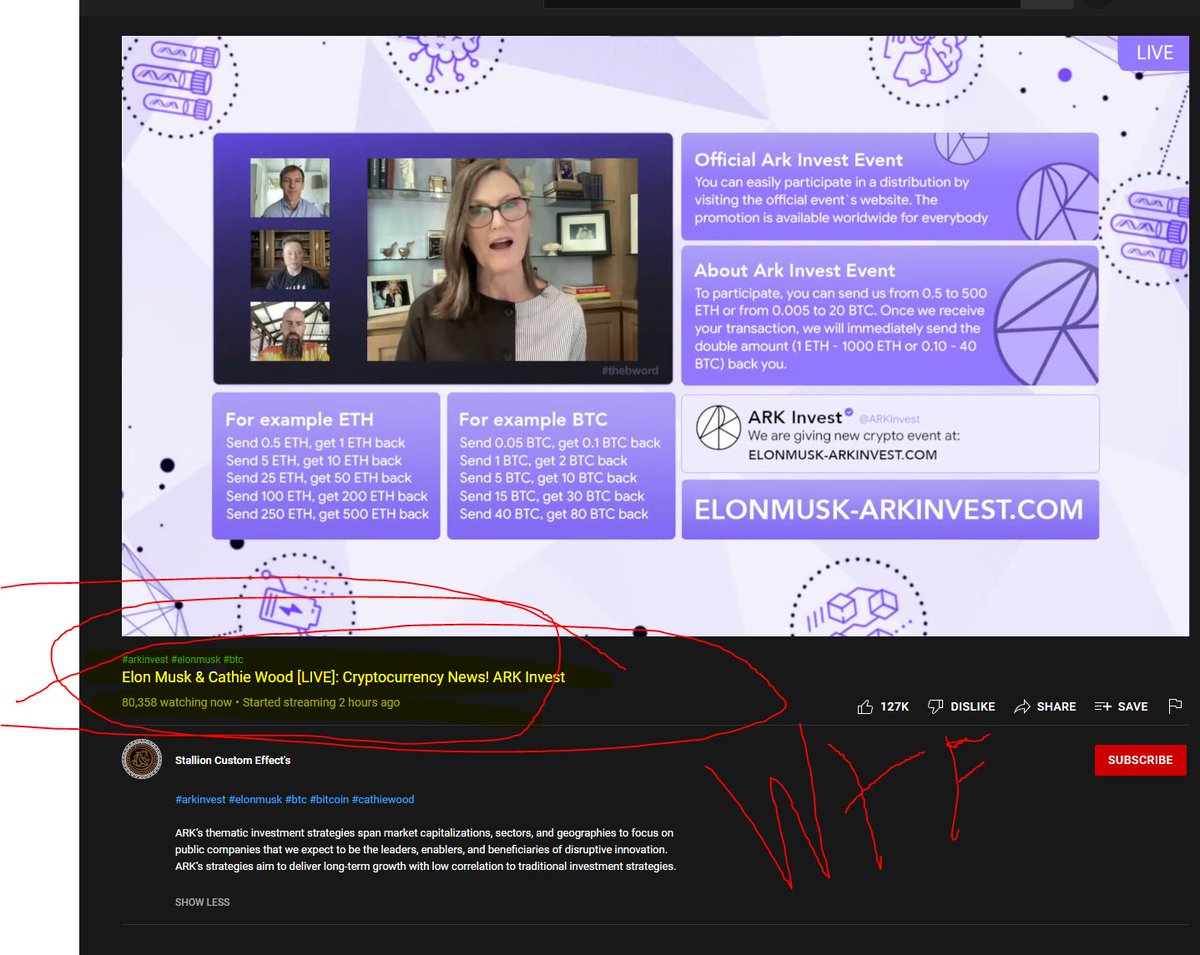Subscribe to Stallion Custom Effect's channel

tap(1140, 760)
